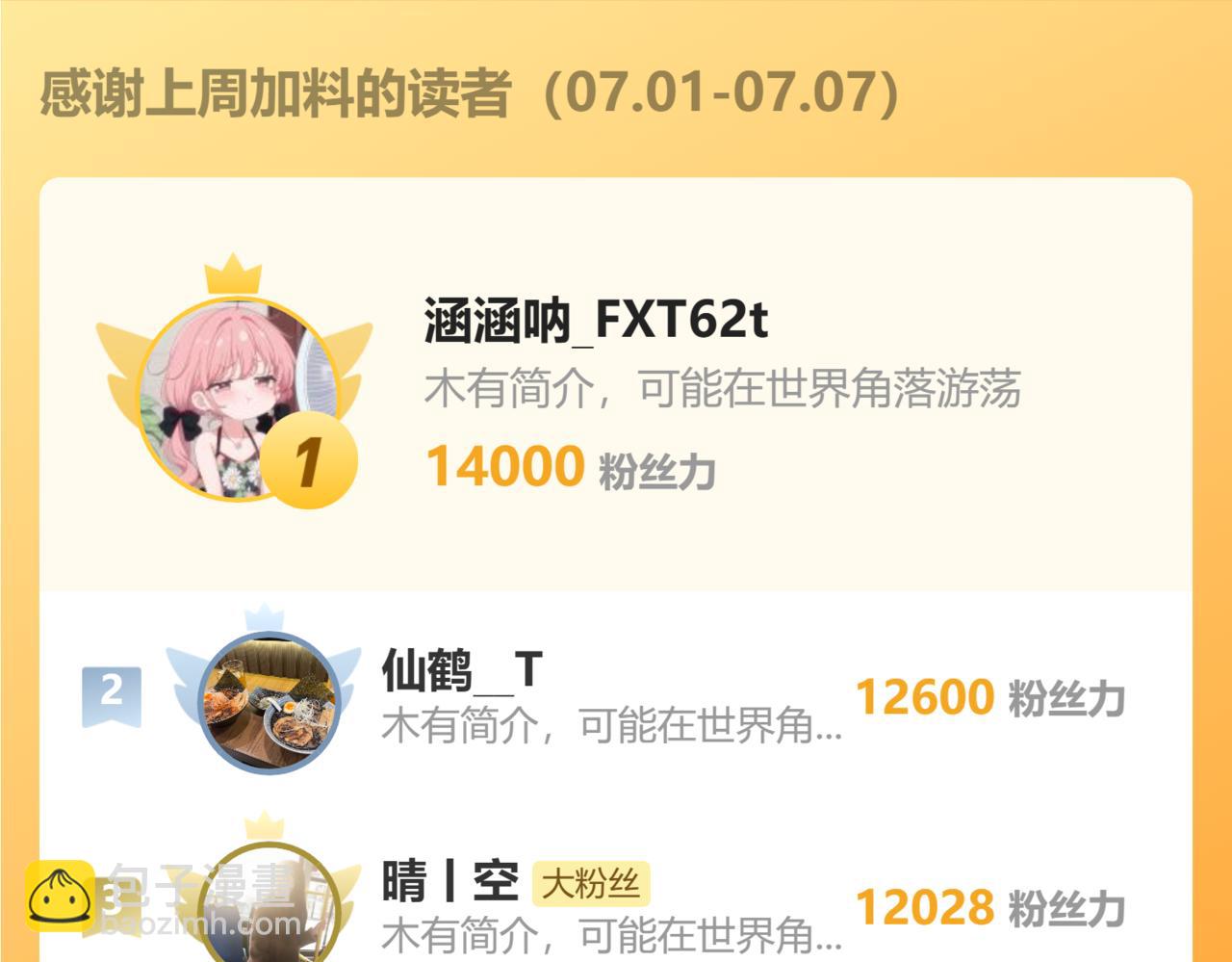Open the 仙鹤__T username
1232x962 pixels.
[x=463, y=669]
